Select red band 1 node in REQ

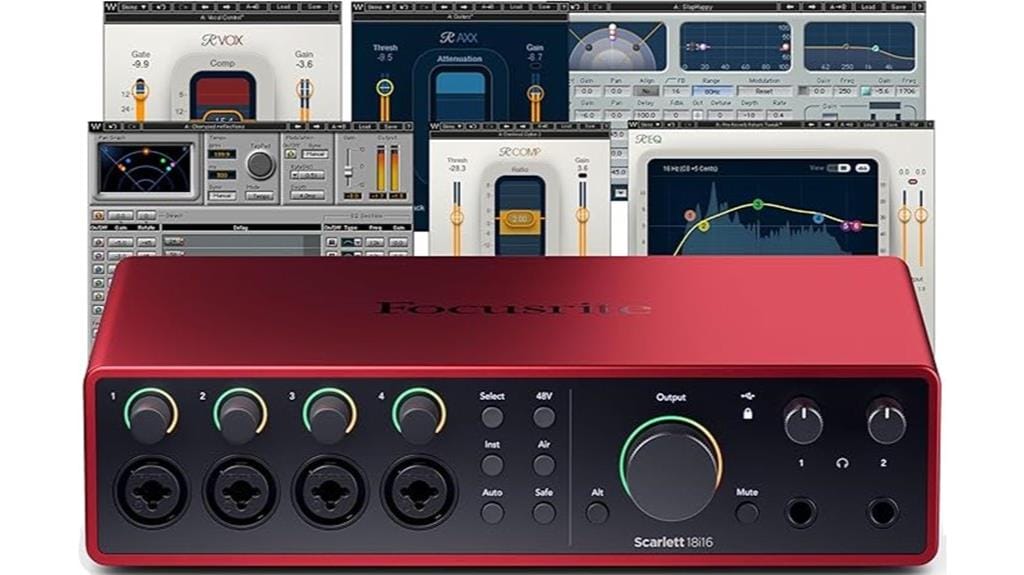(x=690, y=215)
